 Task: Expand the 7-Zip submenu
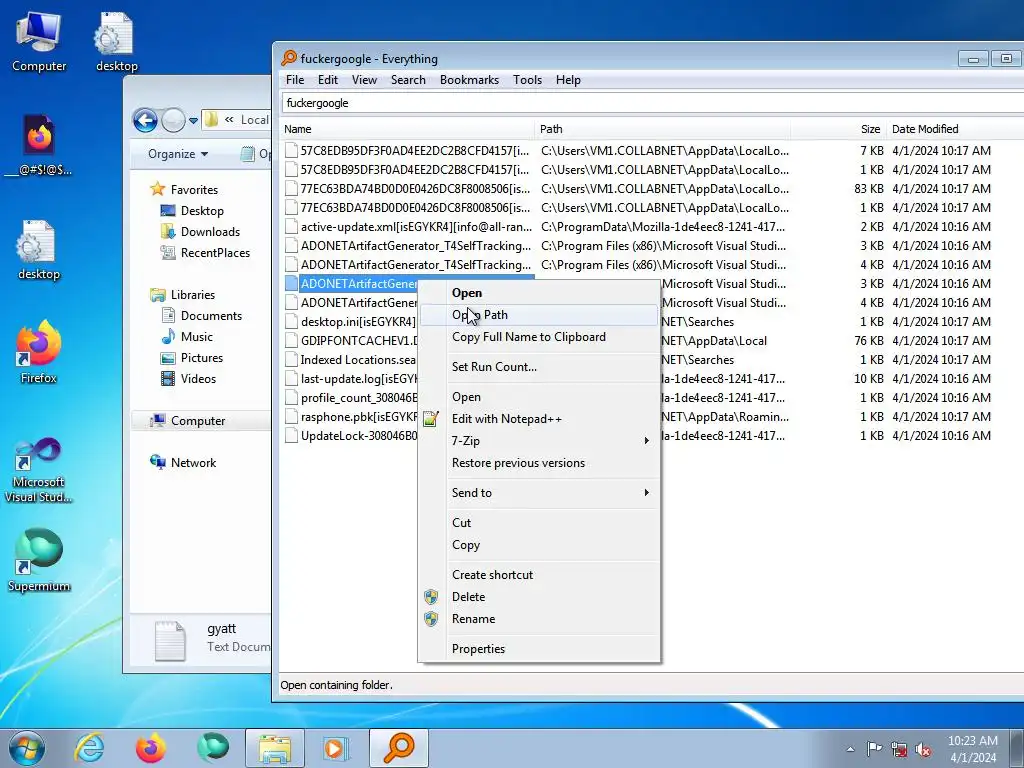(539, 441)
